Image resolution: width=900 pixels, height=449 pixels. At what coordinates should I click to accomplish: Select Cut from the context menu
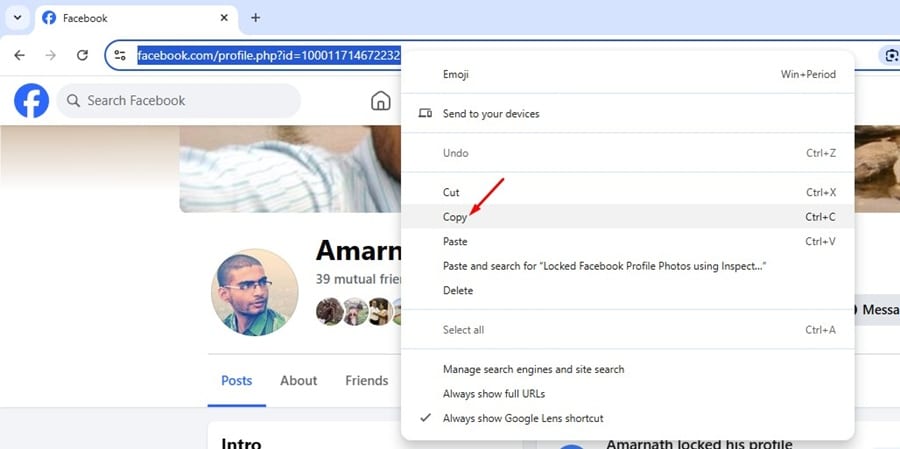pyautogui.click(x=627, y=192)
